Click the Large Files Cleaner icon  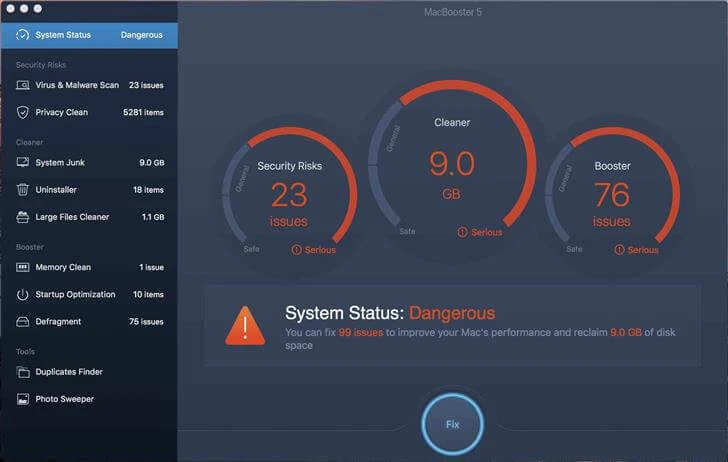pyautogui.click(x=23, y=216)
